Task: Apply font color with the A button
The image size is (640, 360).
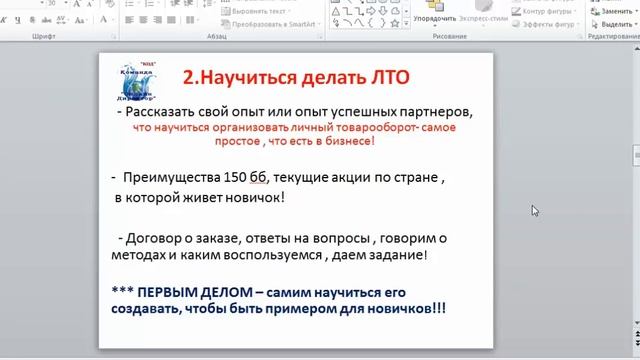Action: pyautogui.click(x=104, y=20)
